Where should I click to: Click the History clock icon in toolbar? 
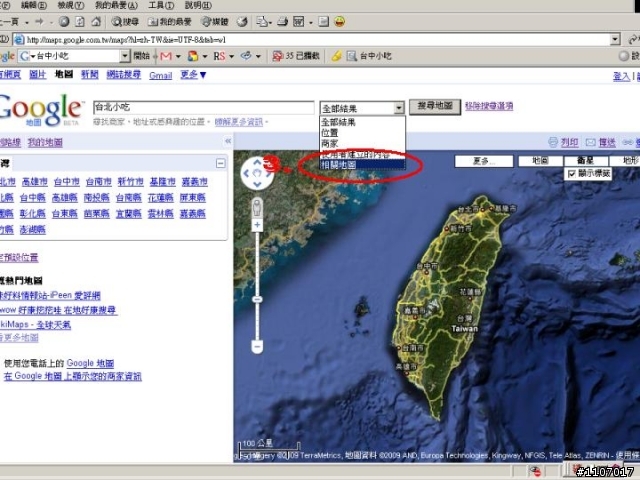[242, 22]
